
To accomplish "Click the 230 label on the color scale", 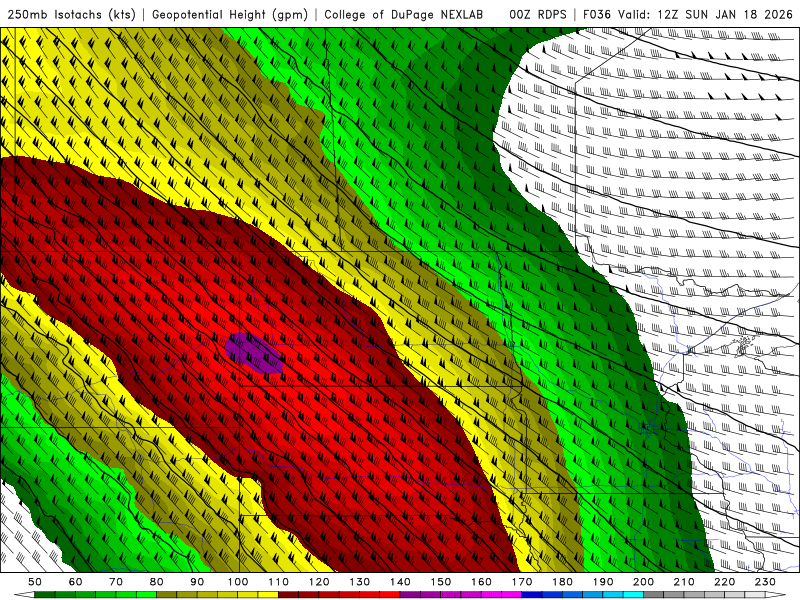I will pos(765,582).
